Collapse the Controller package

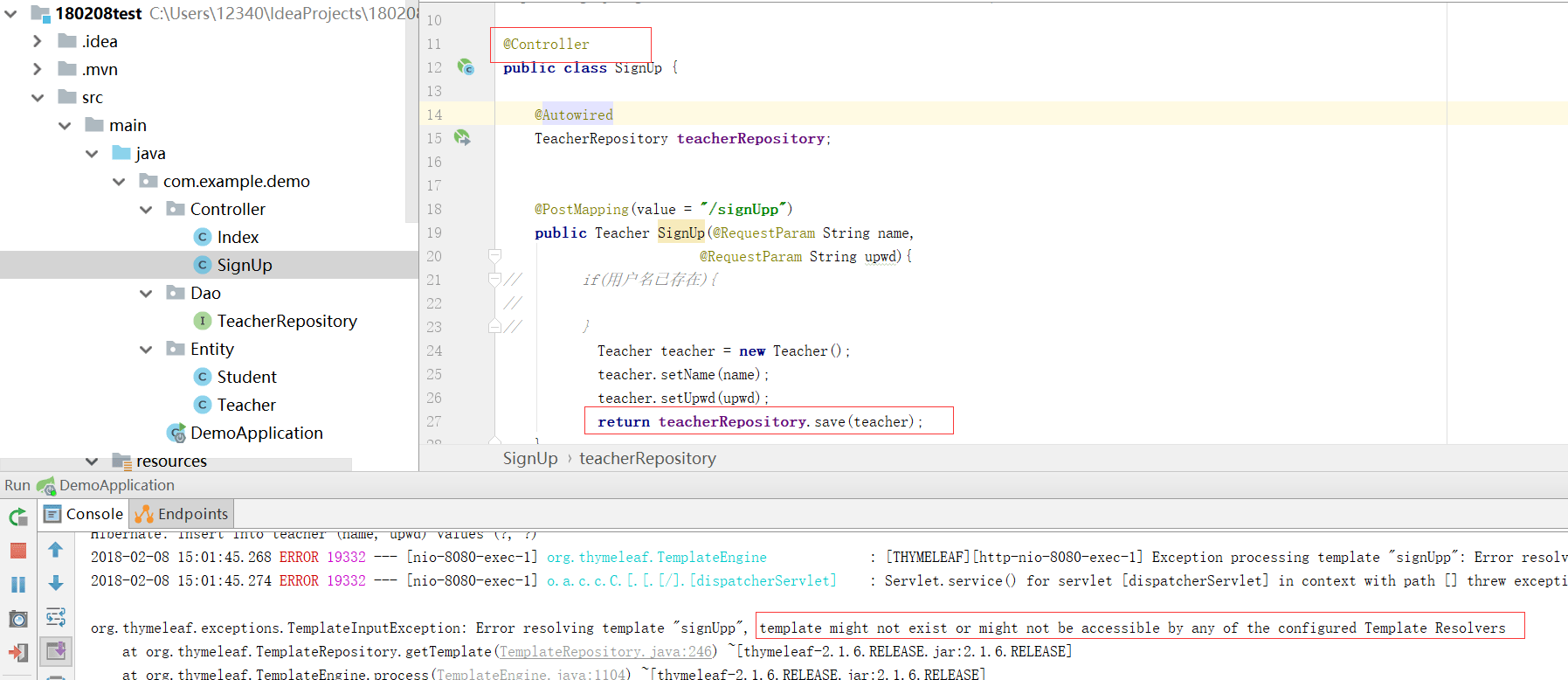146,209
